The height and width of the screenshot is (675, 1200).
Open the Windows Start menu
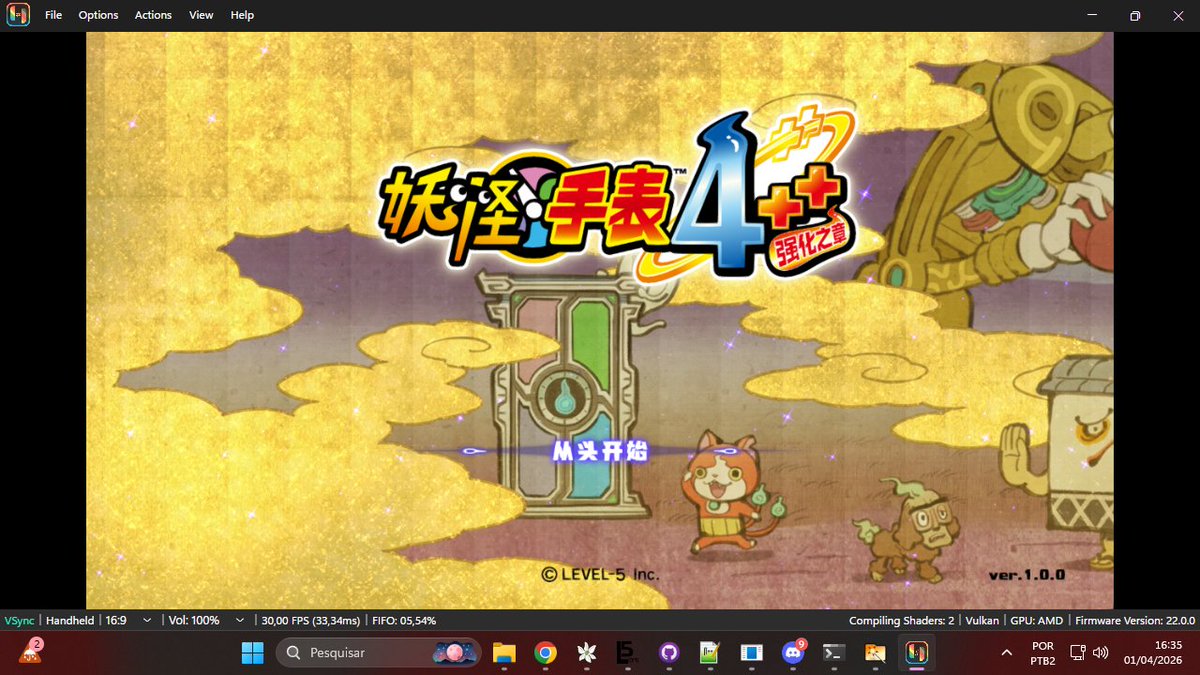[x=252, y=653]
